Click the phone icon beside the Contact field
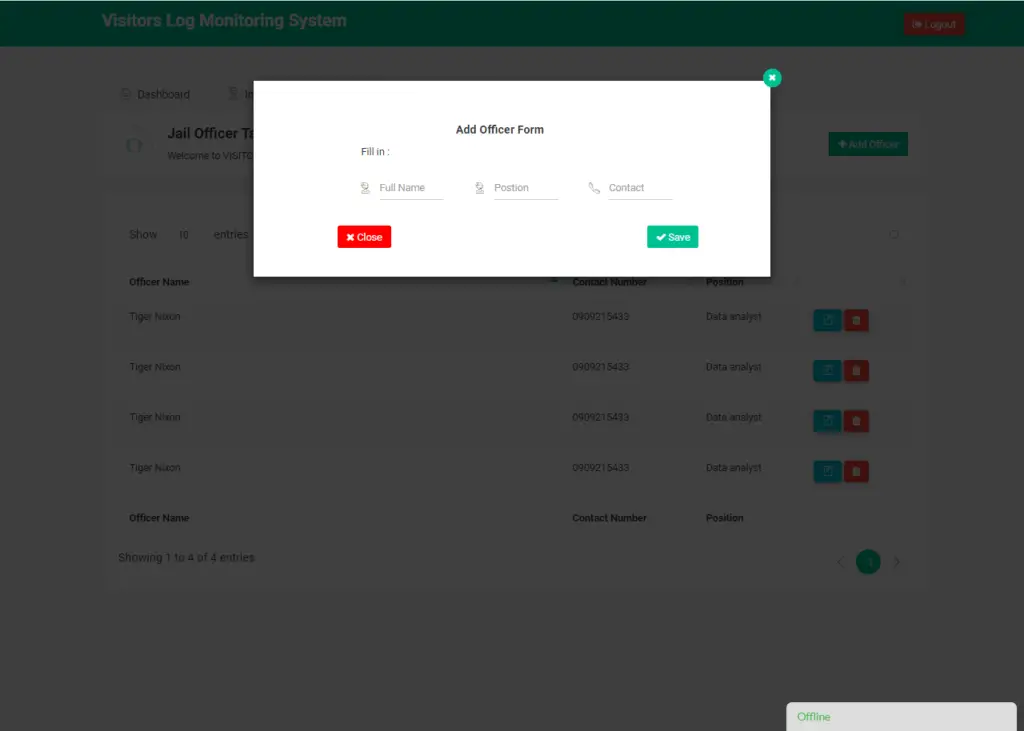1024x731 pixels. click(x=592, y=187)
